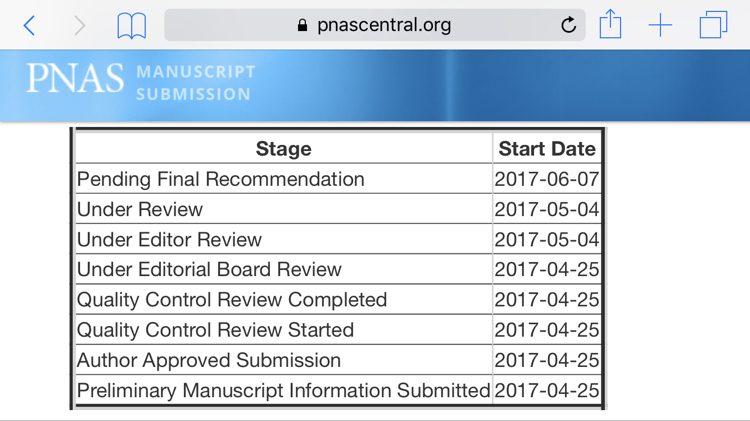Open the share sheet icon
This screenshot has height=421, width=750.
(610, 25)
